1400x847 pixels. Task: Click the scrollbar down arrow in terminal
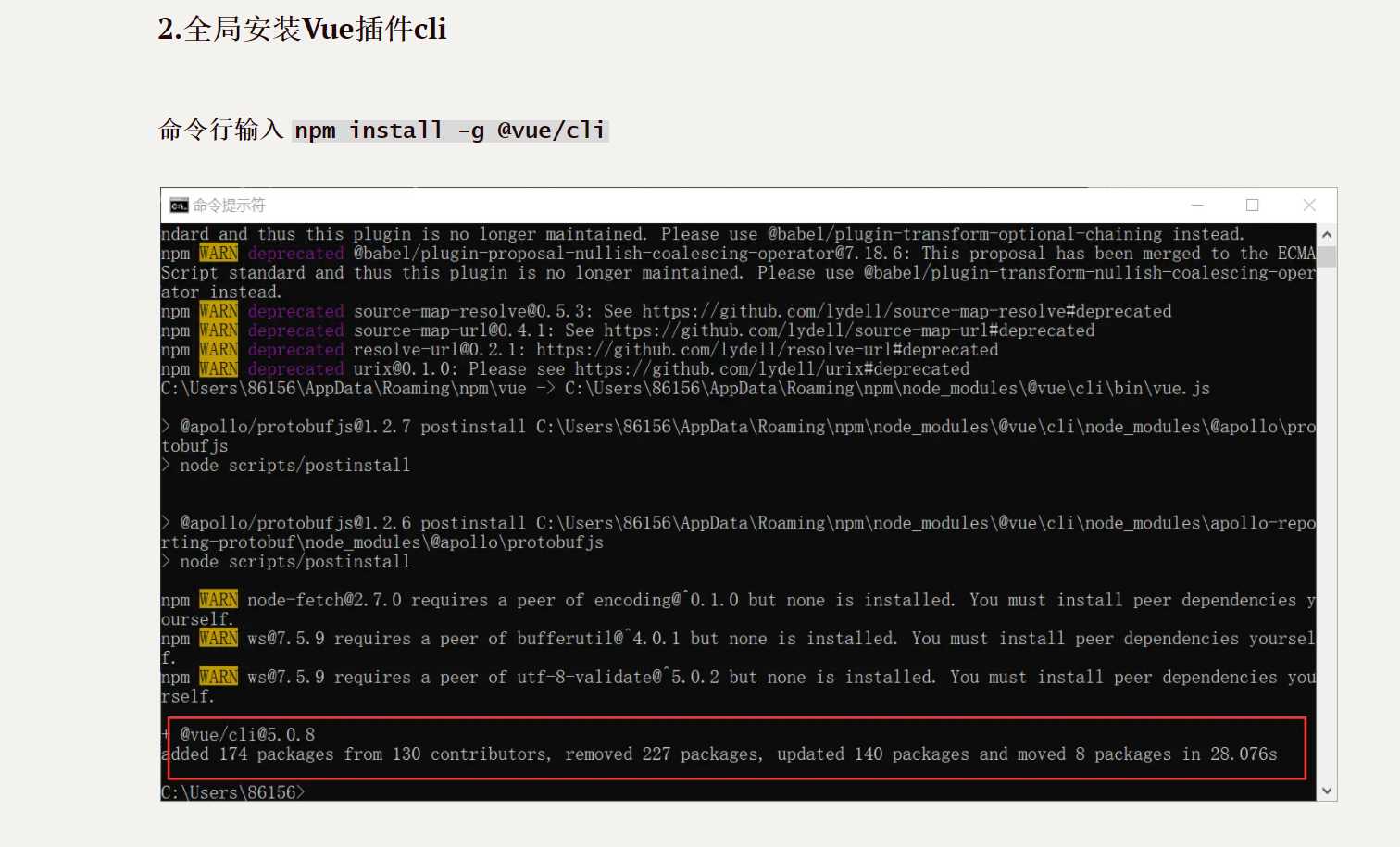tap(1327, 791)
